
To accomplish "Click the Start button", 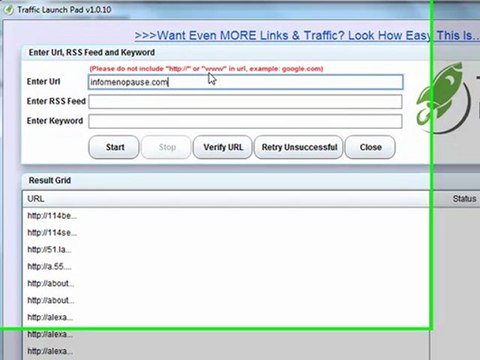I will coord(114,147).
